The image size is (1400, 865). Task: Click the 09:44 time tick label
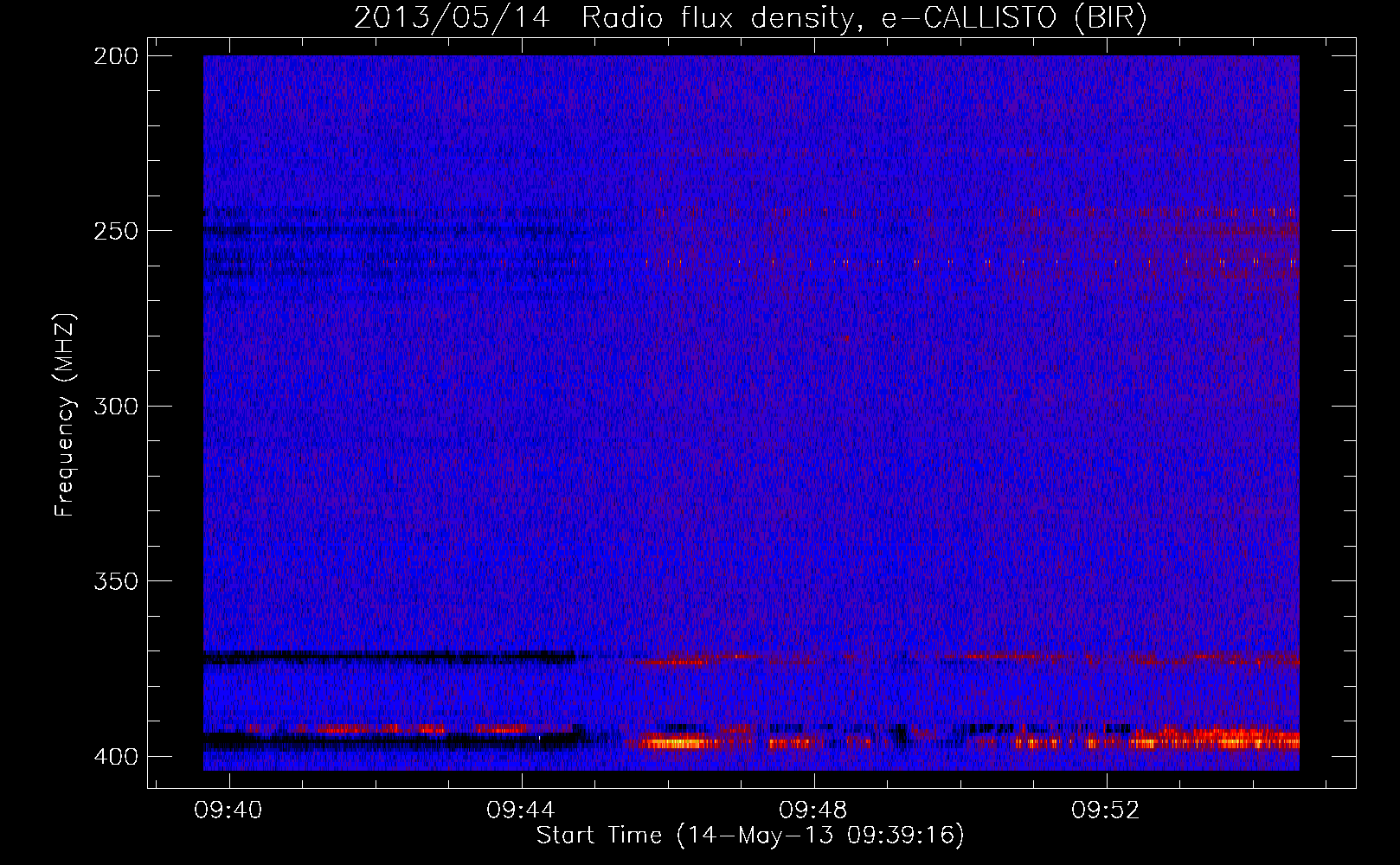521,811
